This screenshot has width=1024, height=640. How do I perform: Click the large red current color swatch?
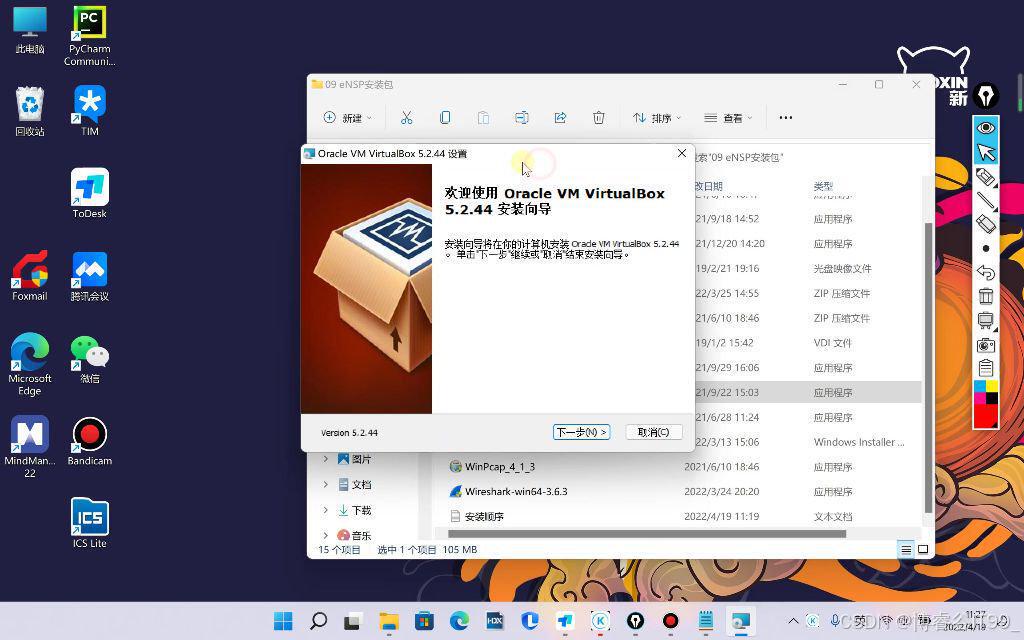coord(985,417)
